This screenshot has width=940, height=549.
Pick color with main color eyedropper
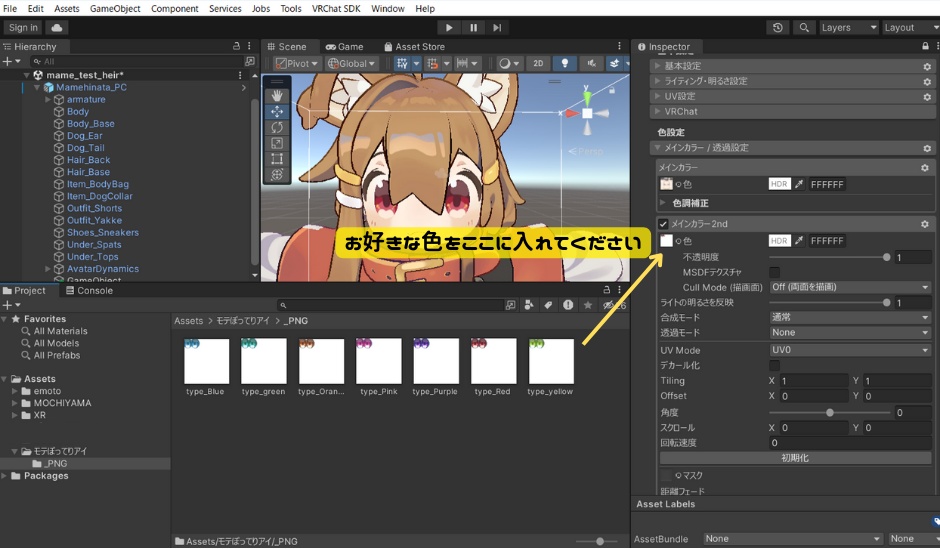[x=799, y=185]
